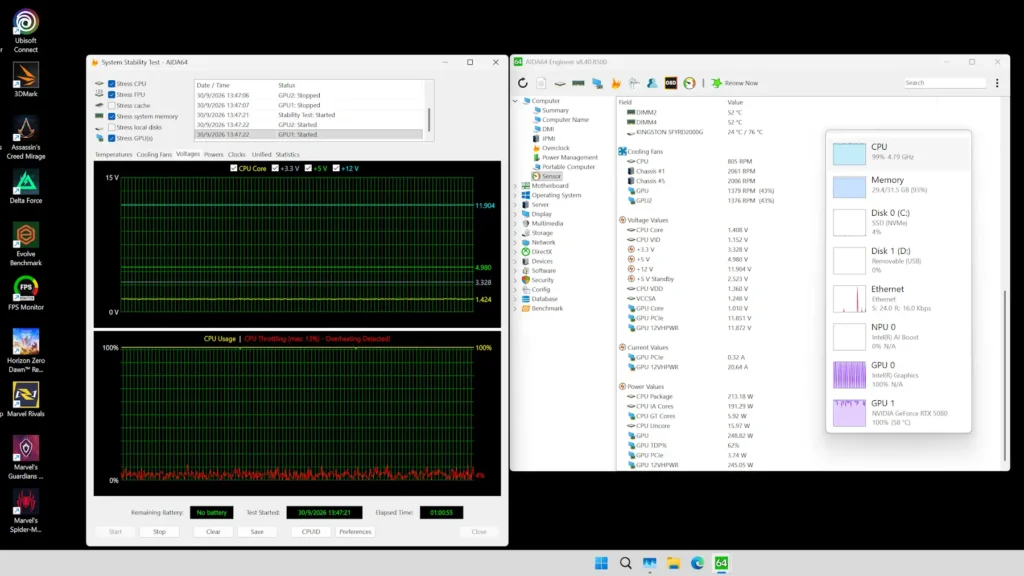Open Microsoft Edge from the taskbar
The height and width of the screenshot is (576, 1024).
click(697, 563)
